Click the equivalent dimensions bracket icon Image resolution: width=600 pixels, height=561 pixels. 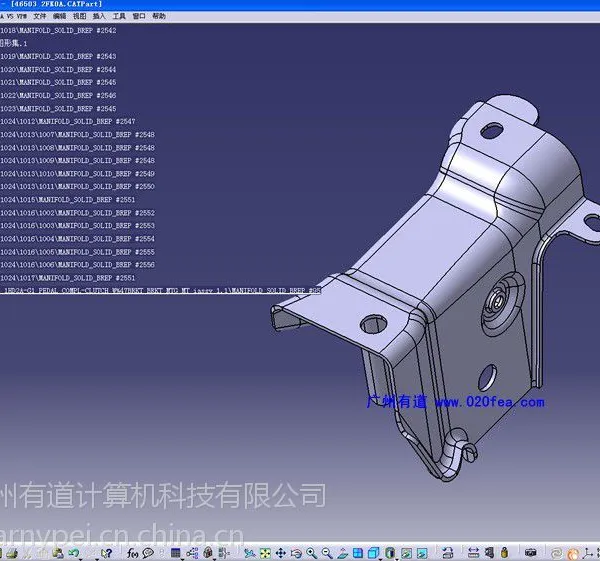[224, 553]
